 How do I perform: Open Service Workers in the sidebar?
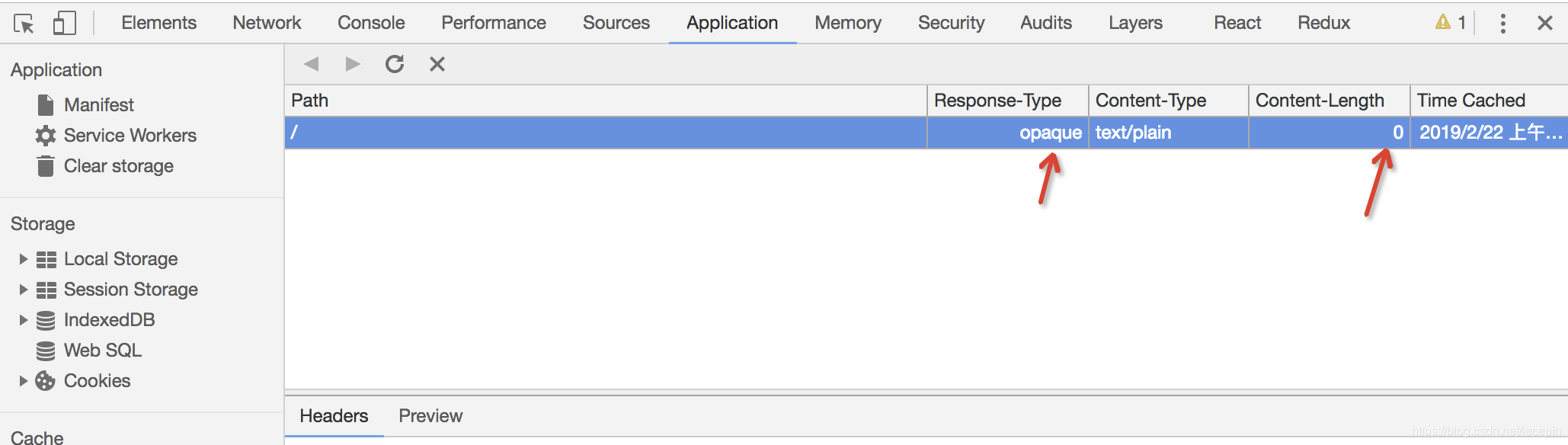pos(130,136)
